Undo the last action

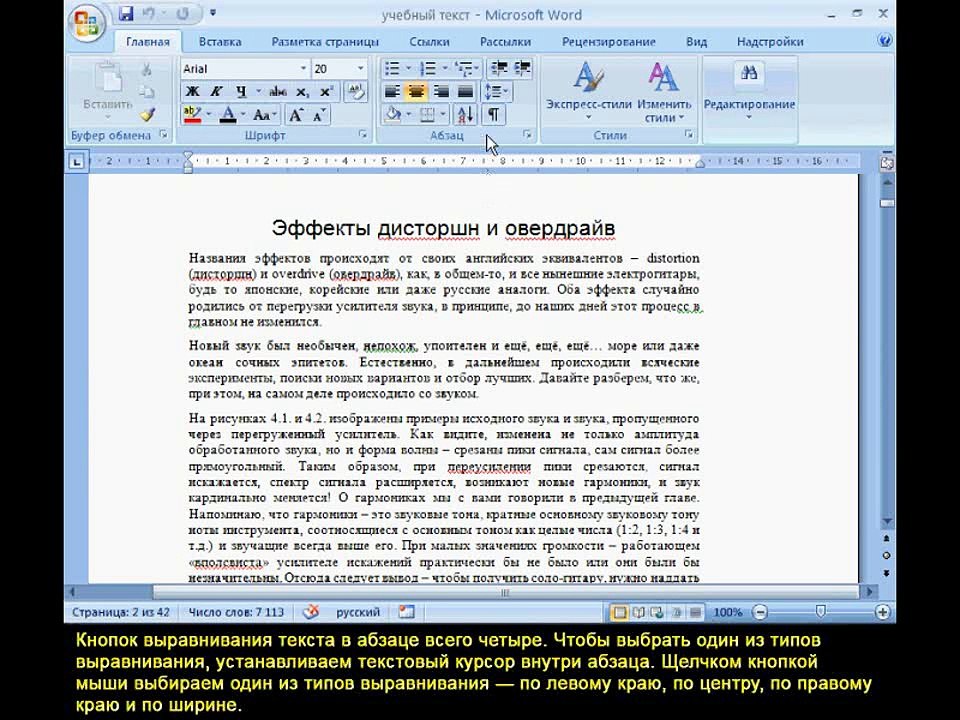pyautogui.click(x=149, y=13)
